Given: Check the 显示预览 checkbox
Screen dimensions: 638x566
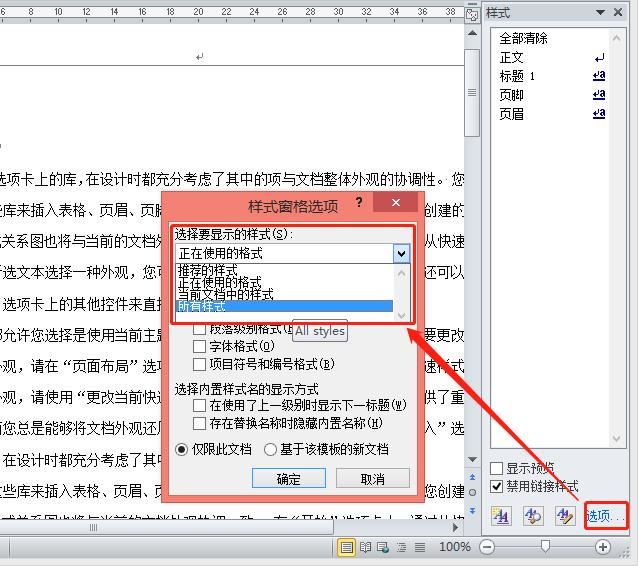Looking at the screenshot, I should (x=496, y=468).
